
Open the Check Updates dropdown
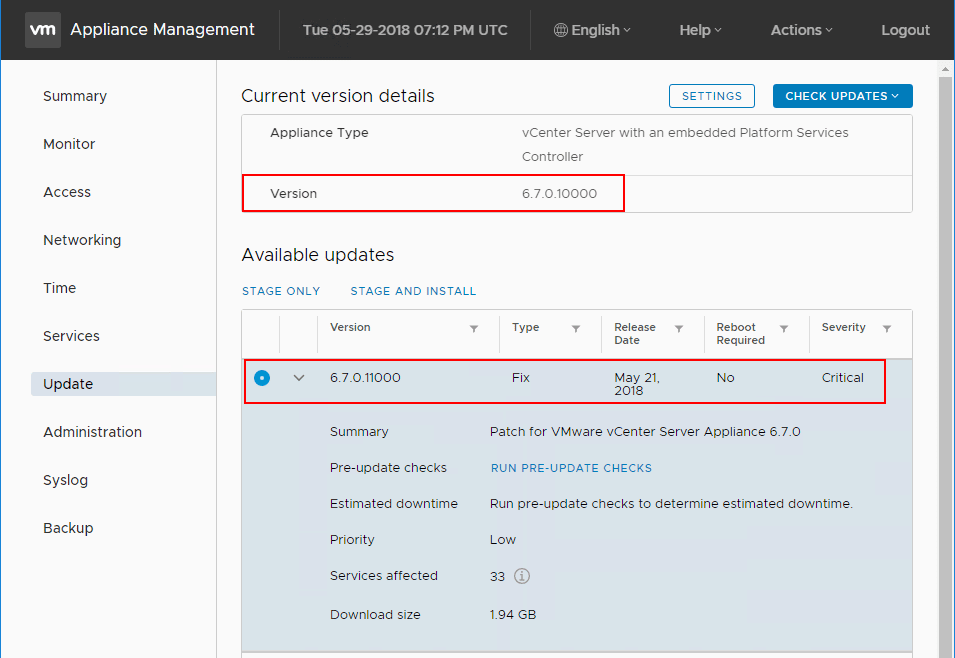[842, 96]
